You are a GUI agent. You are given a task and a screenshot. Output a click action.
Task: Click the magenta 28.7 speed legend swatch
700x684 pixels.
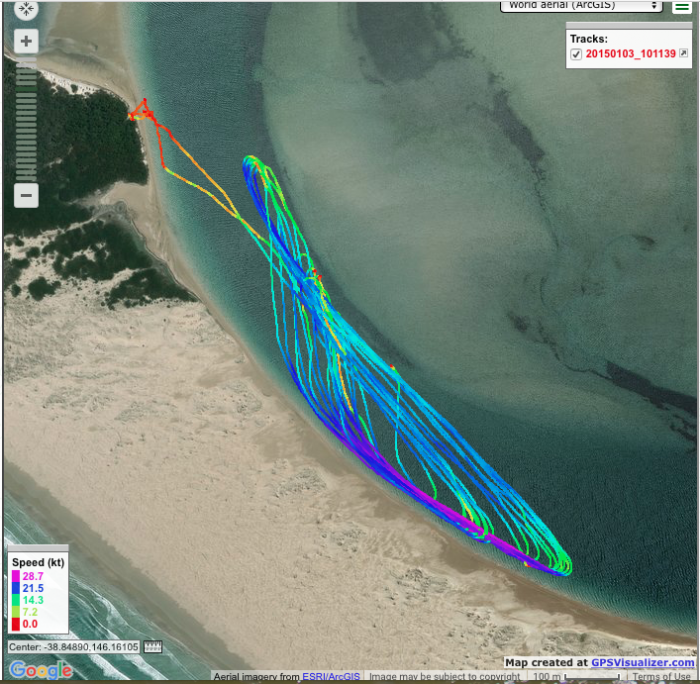[x=16, y=577]
